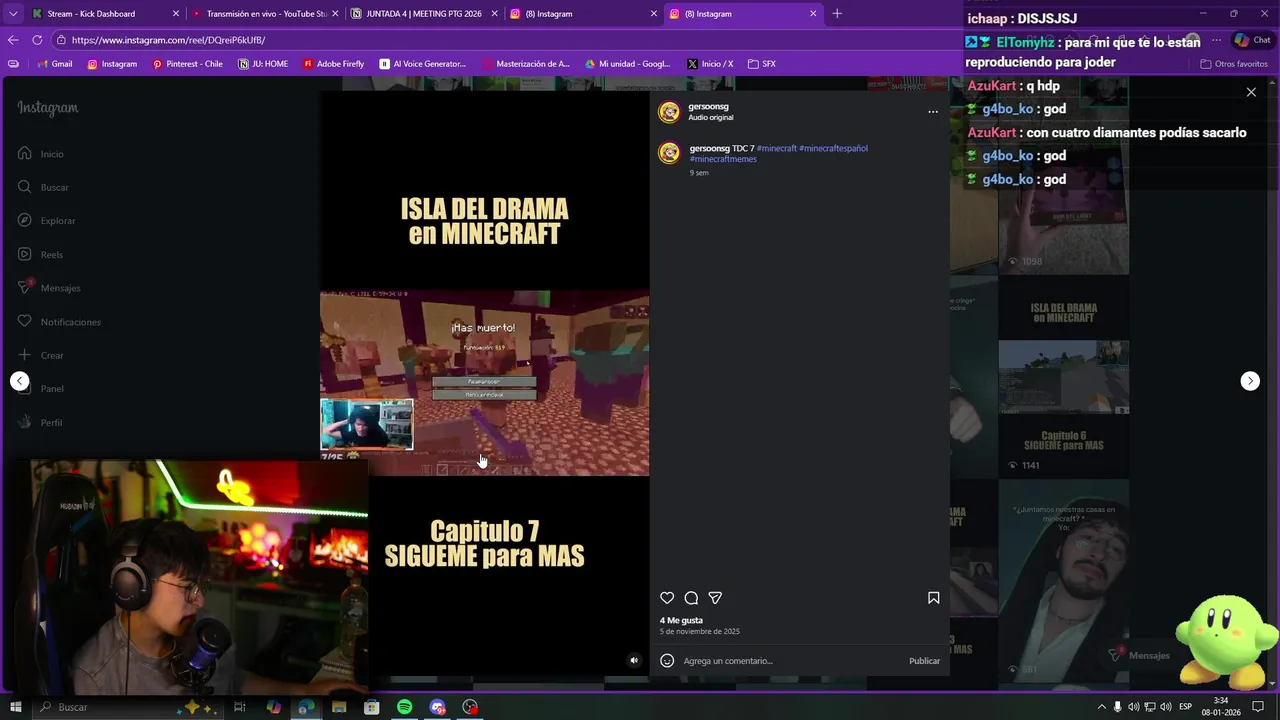Expand the SFX bookmarks folder
The image size is (1280, 720).
click(761, 64)
